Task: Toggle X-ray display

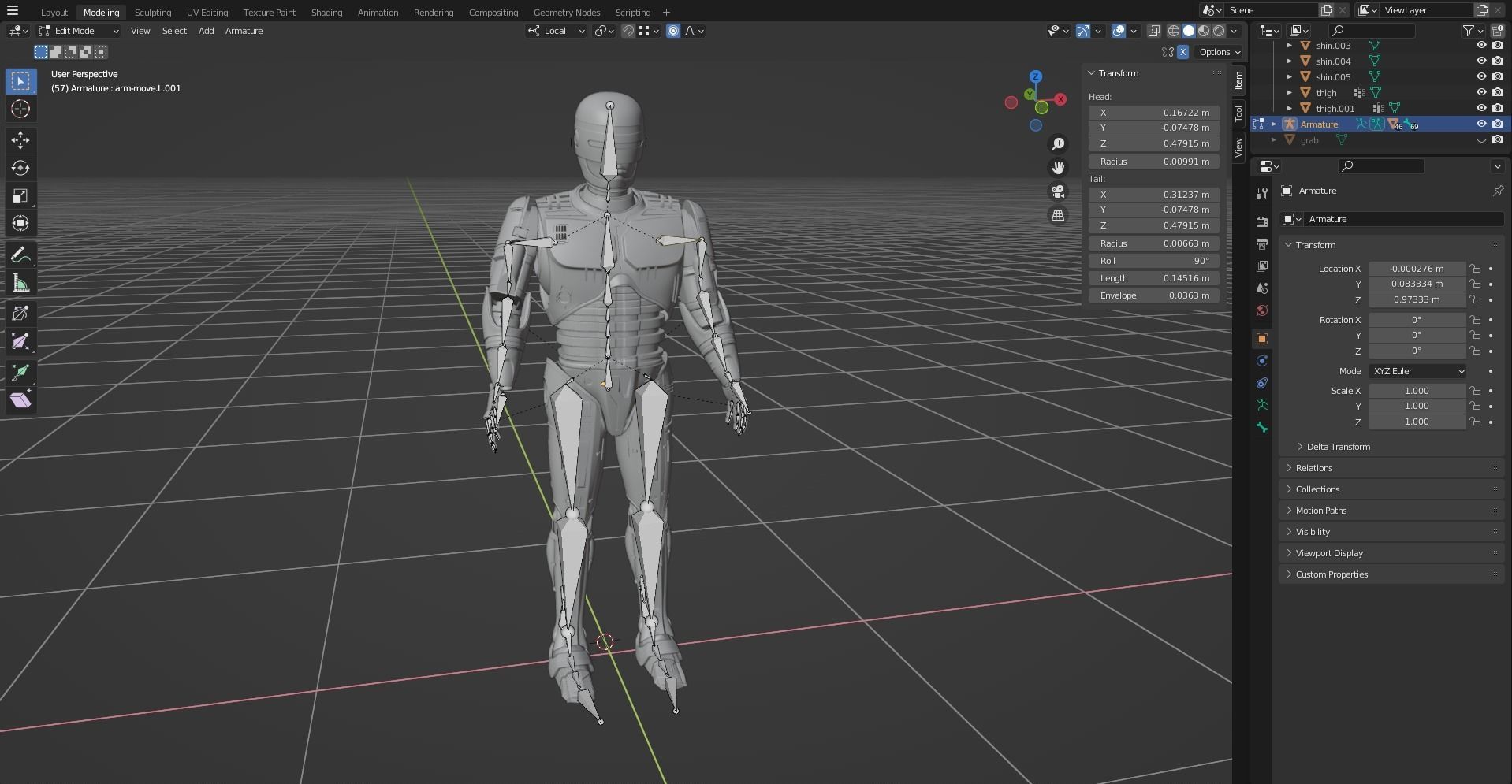Action: 1153,31
